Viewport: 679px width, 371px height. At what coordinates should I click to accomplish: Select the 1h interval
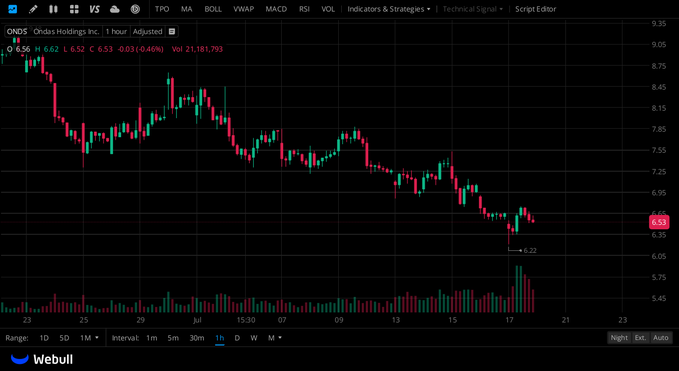click(220, 338)
